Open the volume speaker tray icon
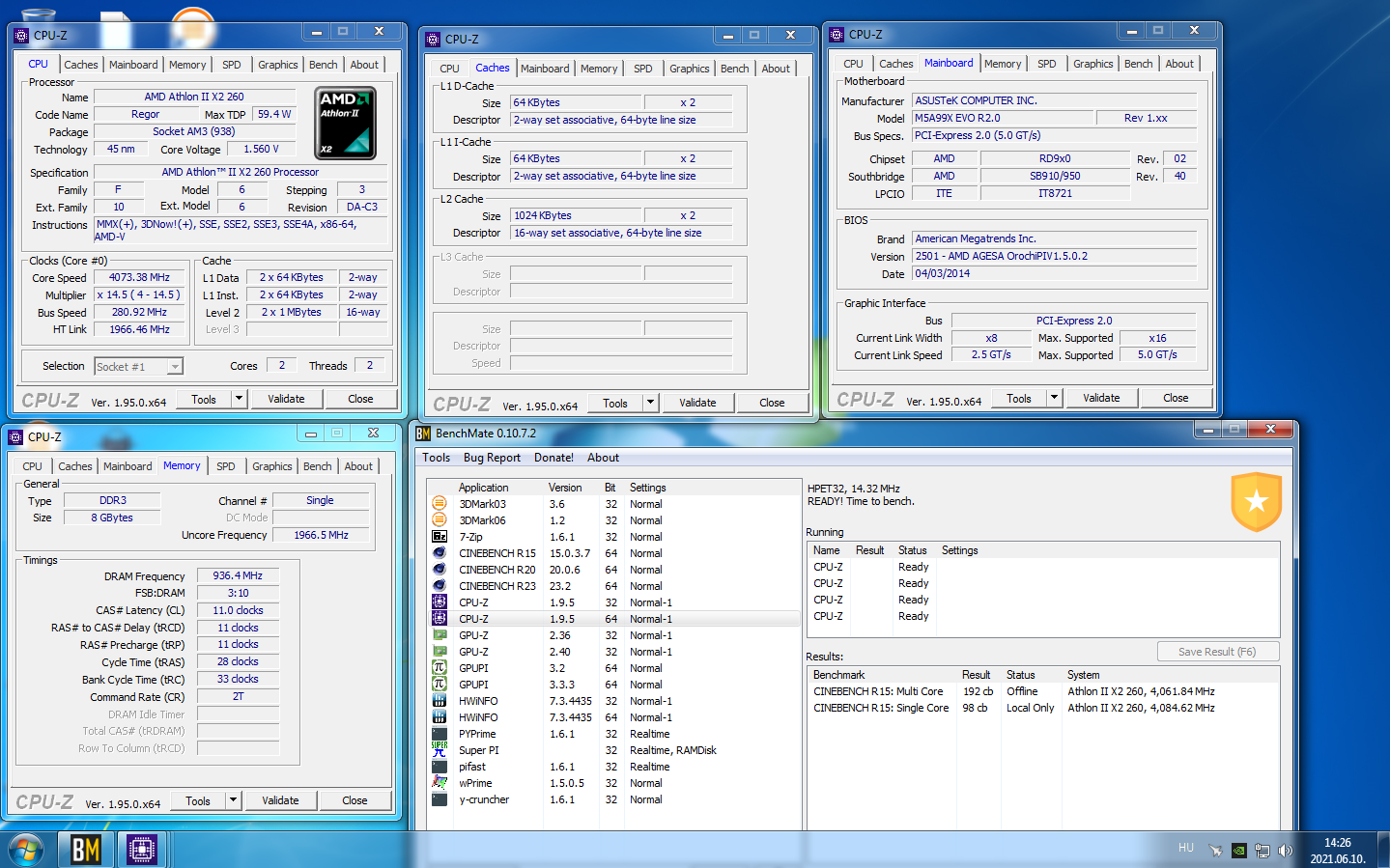Image resolution: width=1390 pixels, height=868 pixels. coord(1285,851)
